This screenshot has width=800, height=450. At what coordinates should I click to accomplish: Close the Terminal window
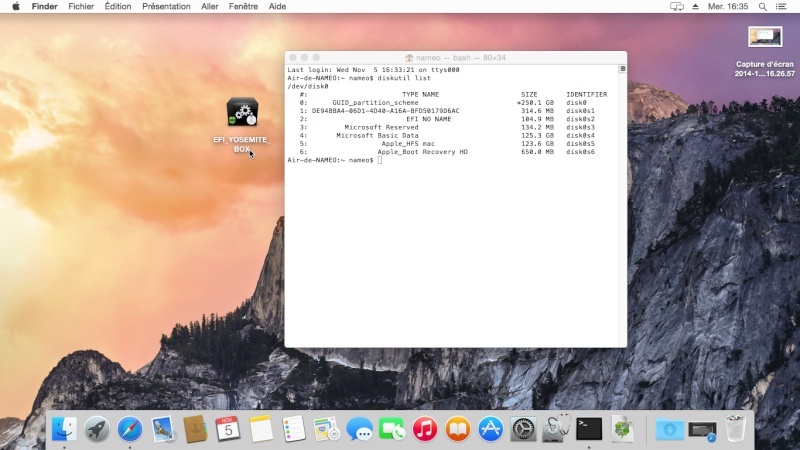pyautogui.click(x=292, y=58)
